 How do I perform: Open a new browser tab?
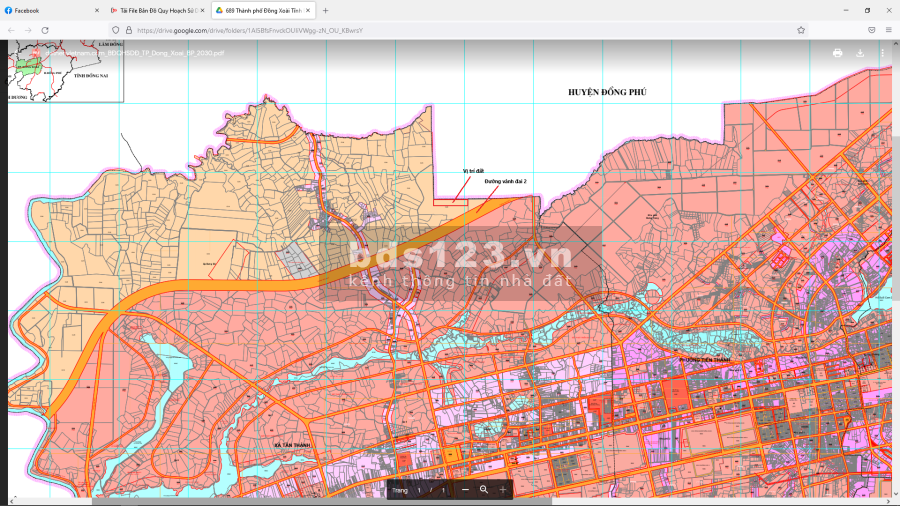(x=325, y=10)
